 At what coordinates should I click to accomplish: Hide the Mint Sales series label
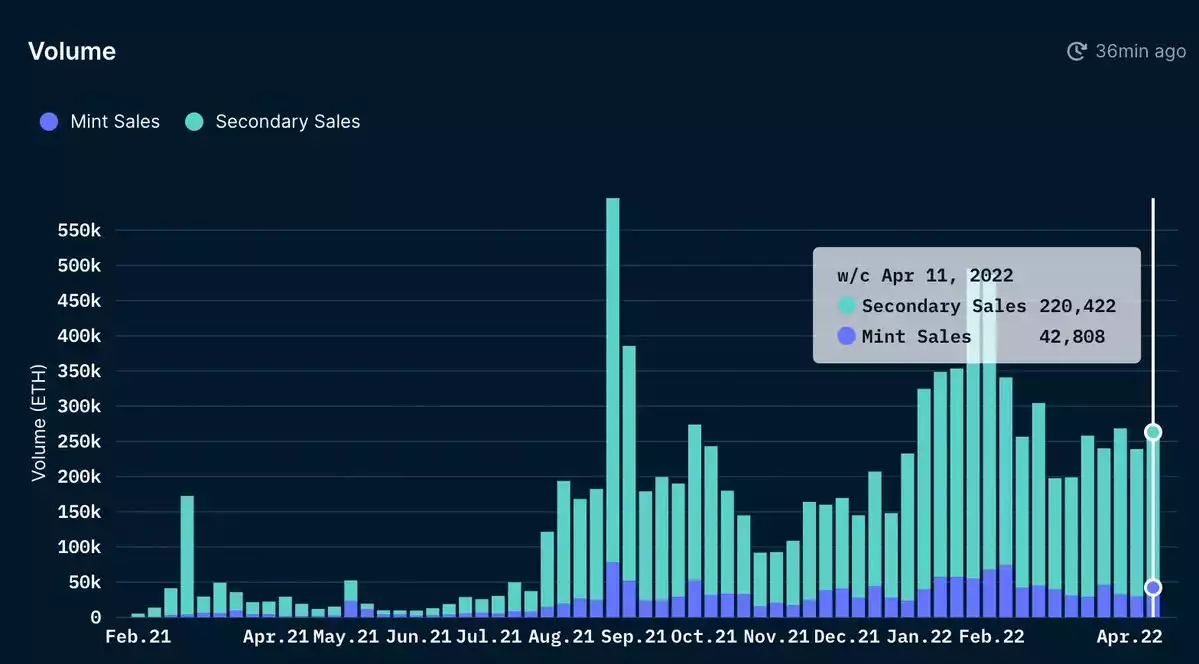[x=115, y=122]
